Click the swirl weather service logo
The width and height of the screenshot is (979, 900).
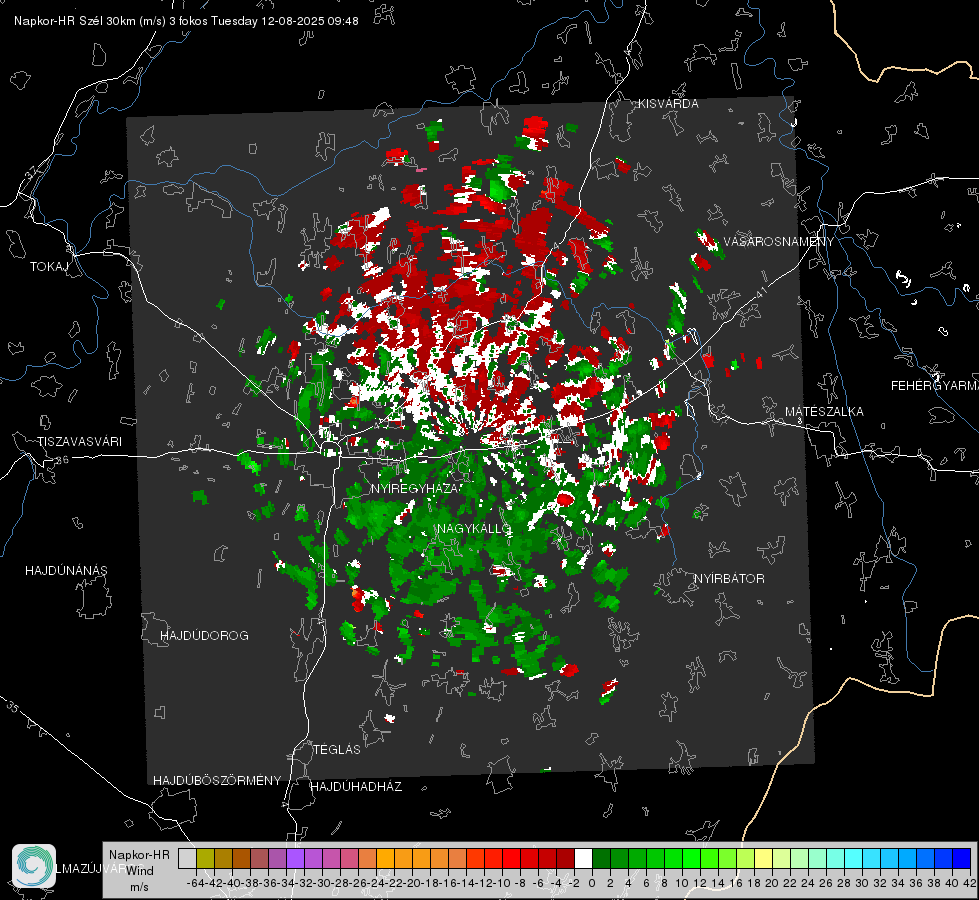(34, 866)
